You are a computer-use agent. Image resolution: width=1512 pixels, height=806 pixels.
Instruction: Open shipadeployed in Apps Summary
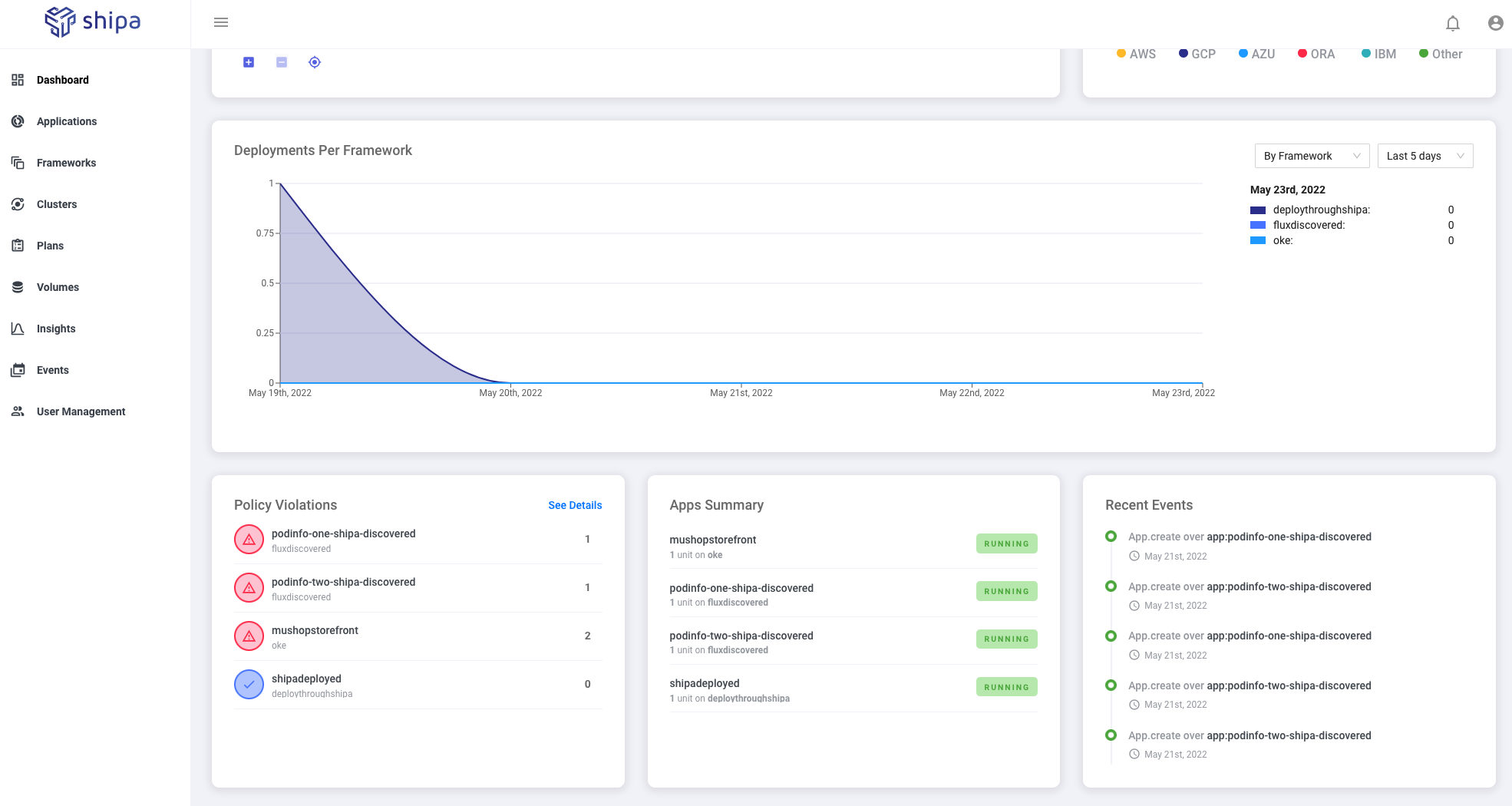(705, 683)
